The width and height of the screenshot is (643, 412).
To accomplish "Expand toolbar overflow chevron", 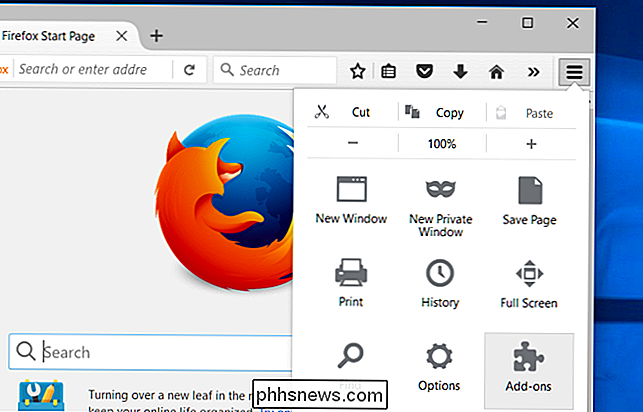I will pos(533,72).
